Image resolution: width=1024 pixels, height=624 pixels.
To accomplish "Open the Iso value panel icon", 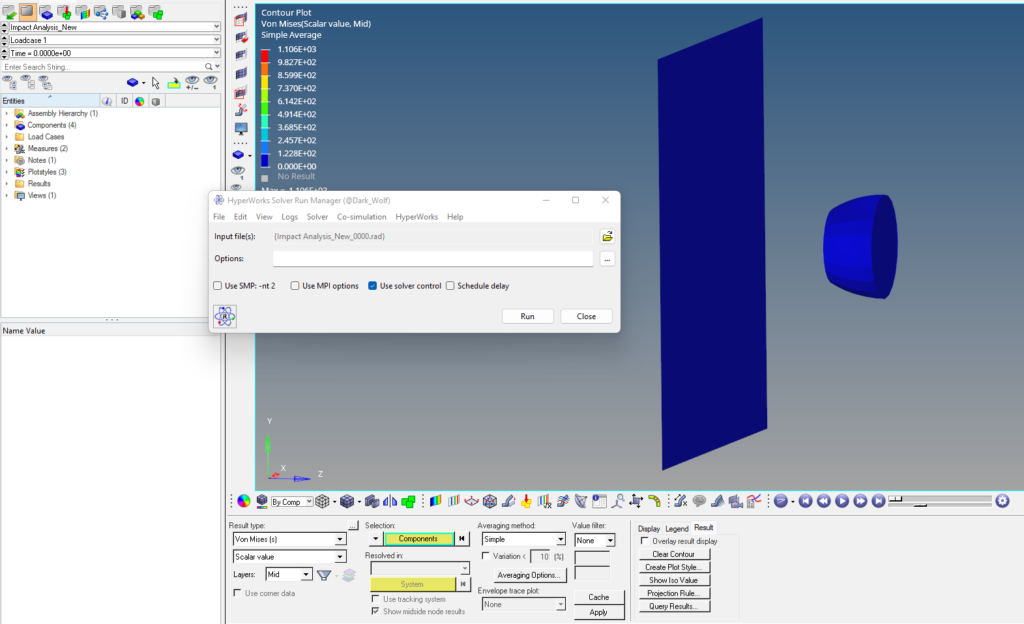I will coord(453,501).
